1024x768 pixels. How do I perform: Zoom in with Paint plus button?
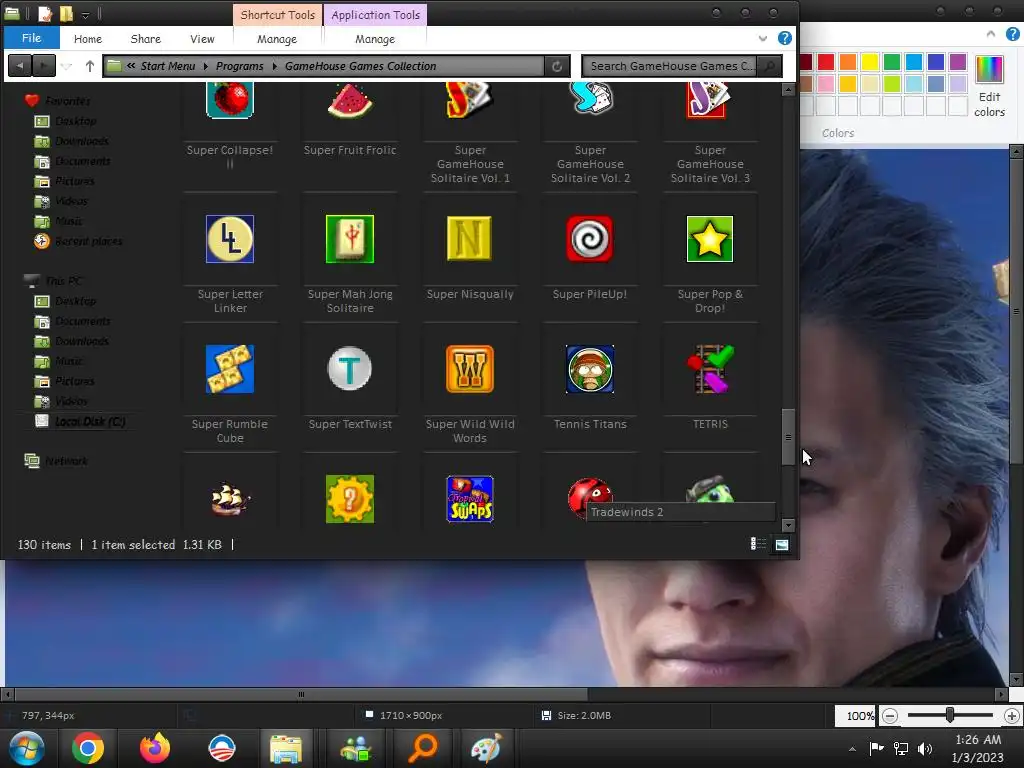click(1012, 716)
